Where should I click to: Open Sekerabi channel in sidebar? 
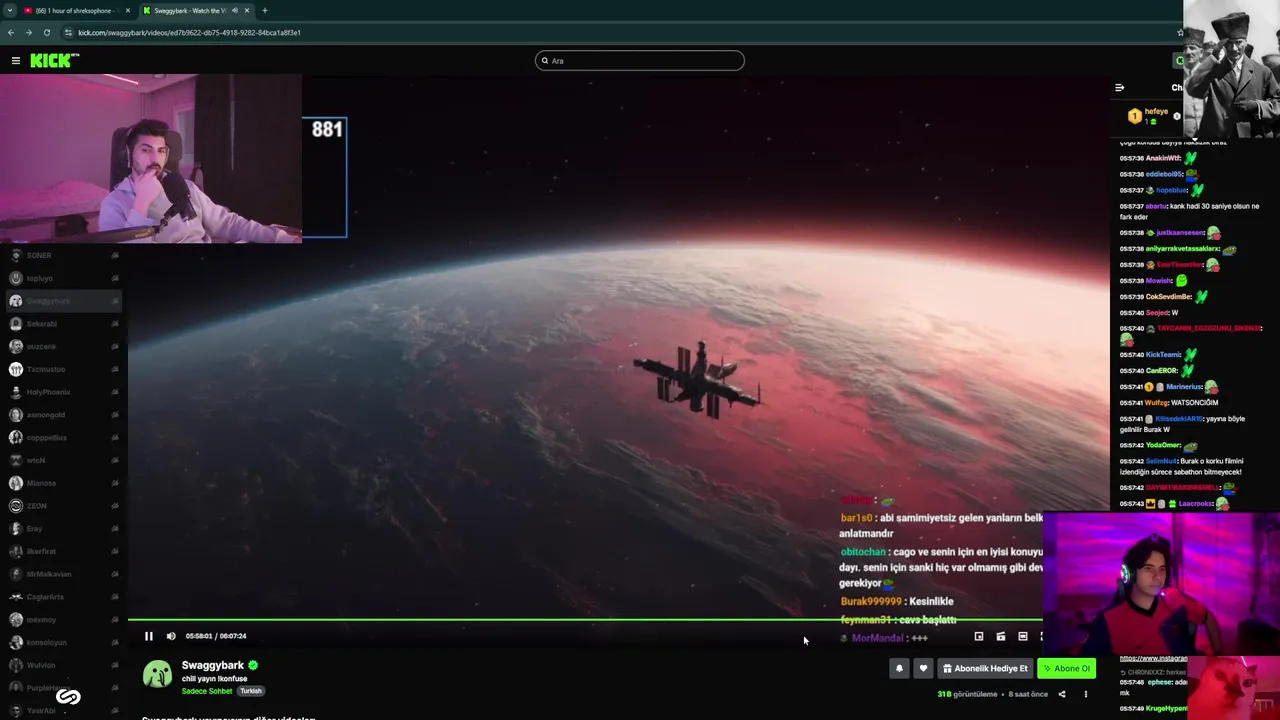pyautogui.click(x=63, y=324)
